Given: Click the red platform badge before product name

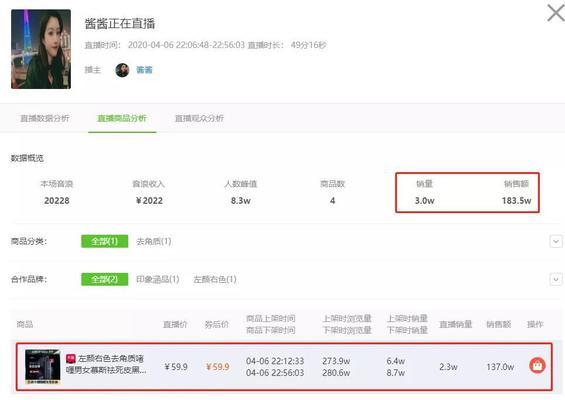Looking at the screenshot, I should [71, 359].
